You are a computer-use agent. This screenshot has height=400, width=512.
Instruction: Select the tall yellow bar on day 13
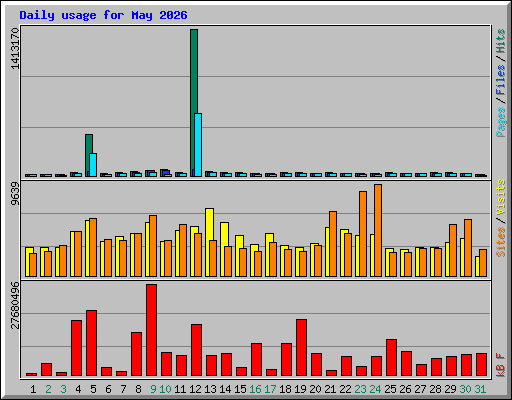210,224
